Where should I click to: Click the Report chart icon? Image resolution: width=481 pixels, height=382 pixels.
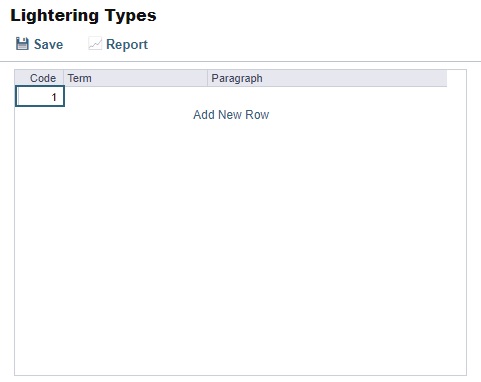coord(95,44)
